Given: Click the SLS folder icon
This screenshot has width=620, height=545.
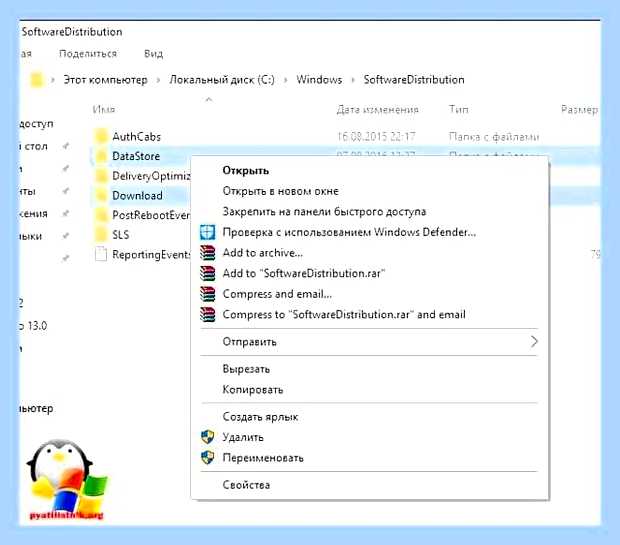Looking at the screenshot, I should pyautogui.click(x=101, y=235).
